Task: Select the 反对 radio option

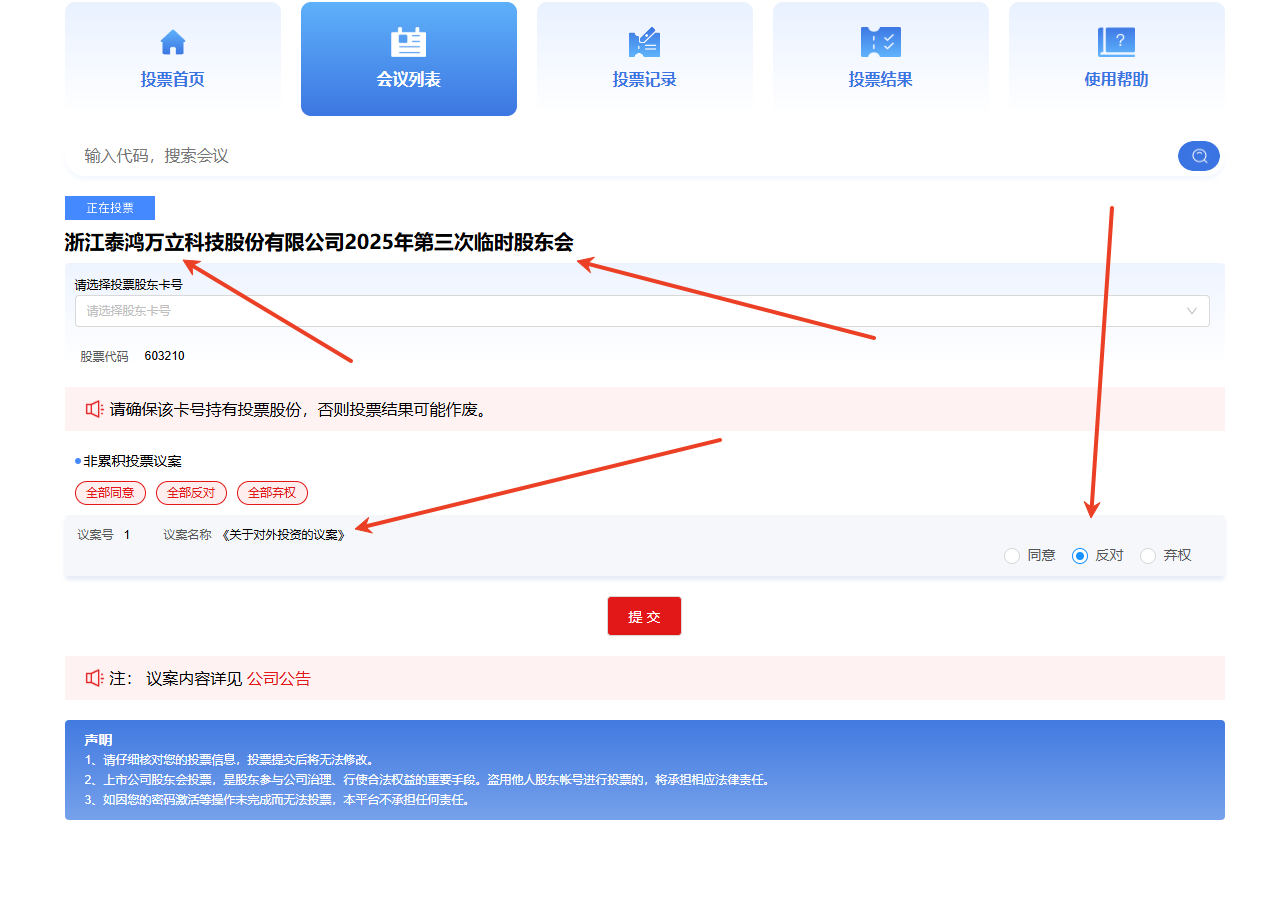Action: (1080, 555)
